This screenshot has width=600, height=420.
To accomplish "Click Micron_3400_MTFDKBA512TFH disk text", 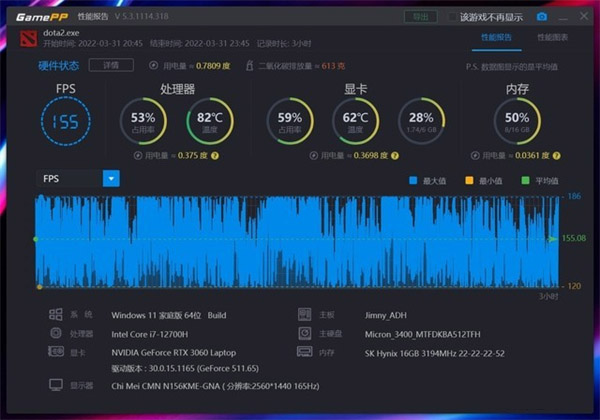I will pyautogui.click(x=422, y=334).
